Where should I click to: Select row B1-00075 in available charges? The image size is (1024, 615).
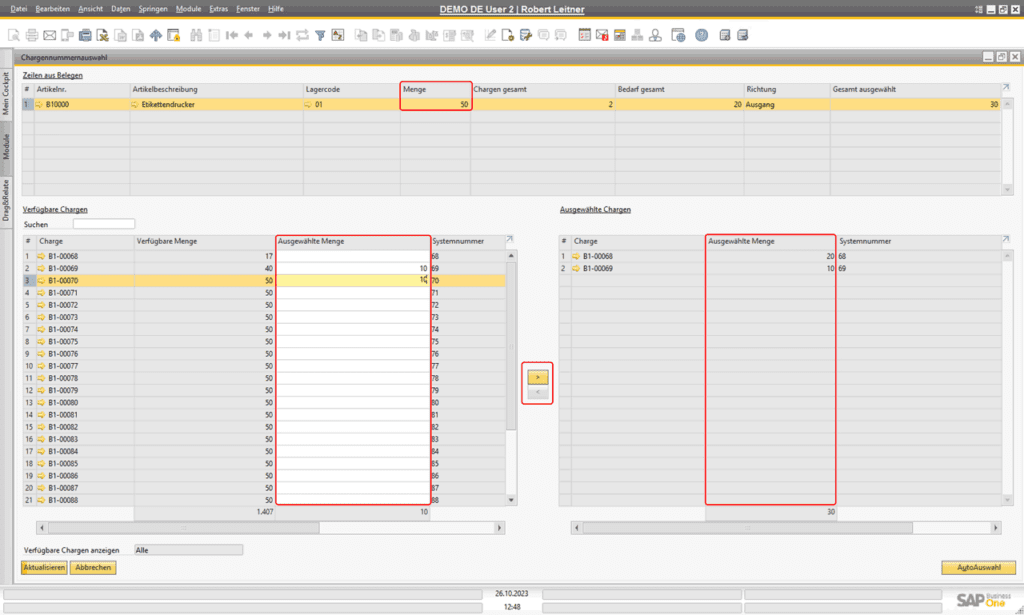pos(263,341)
